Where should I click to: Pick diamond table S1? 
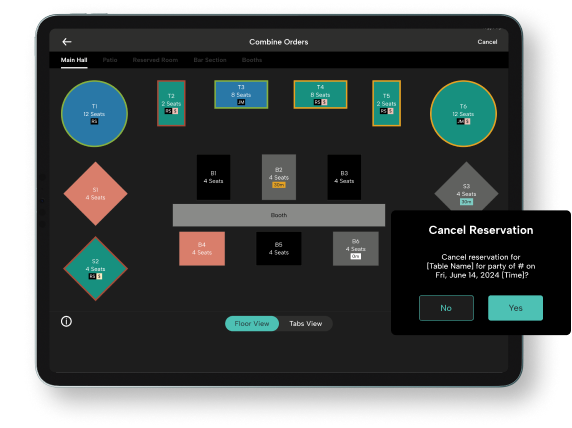click(96, 194)
